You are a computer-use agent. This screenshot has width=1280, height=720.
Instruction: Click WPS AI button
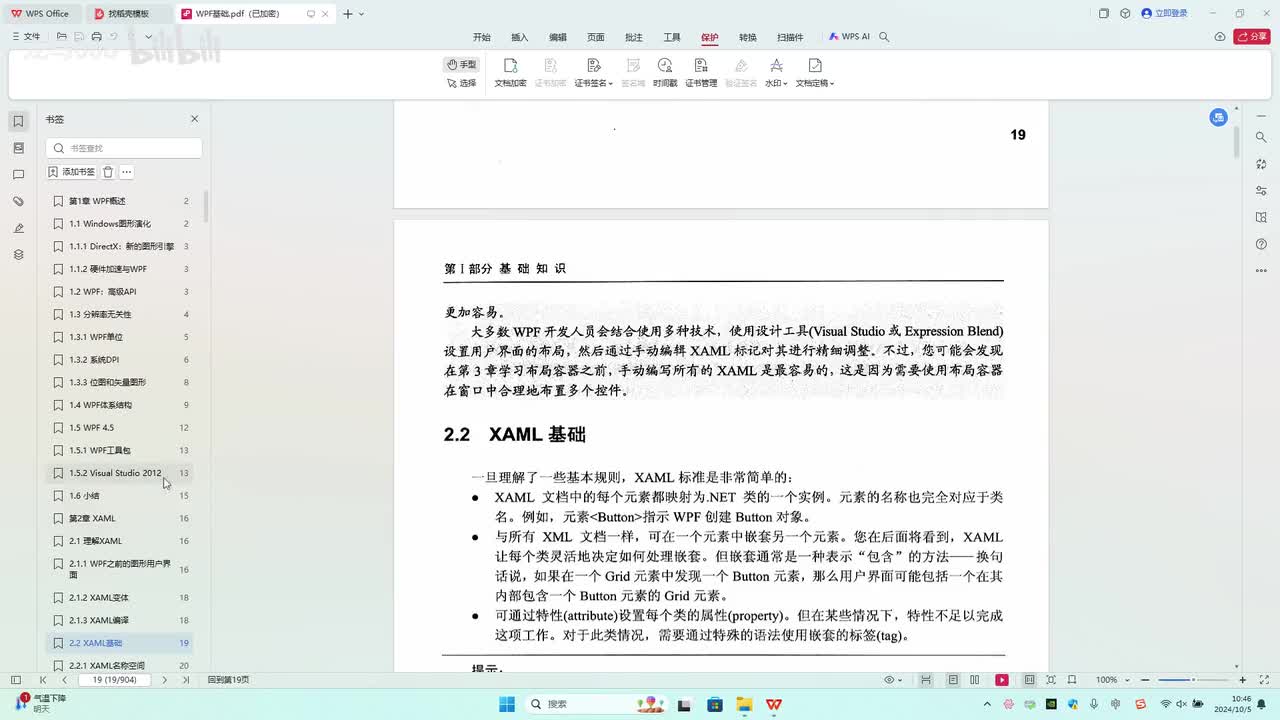(x=849, y=37)
